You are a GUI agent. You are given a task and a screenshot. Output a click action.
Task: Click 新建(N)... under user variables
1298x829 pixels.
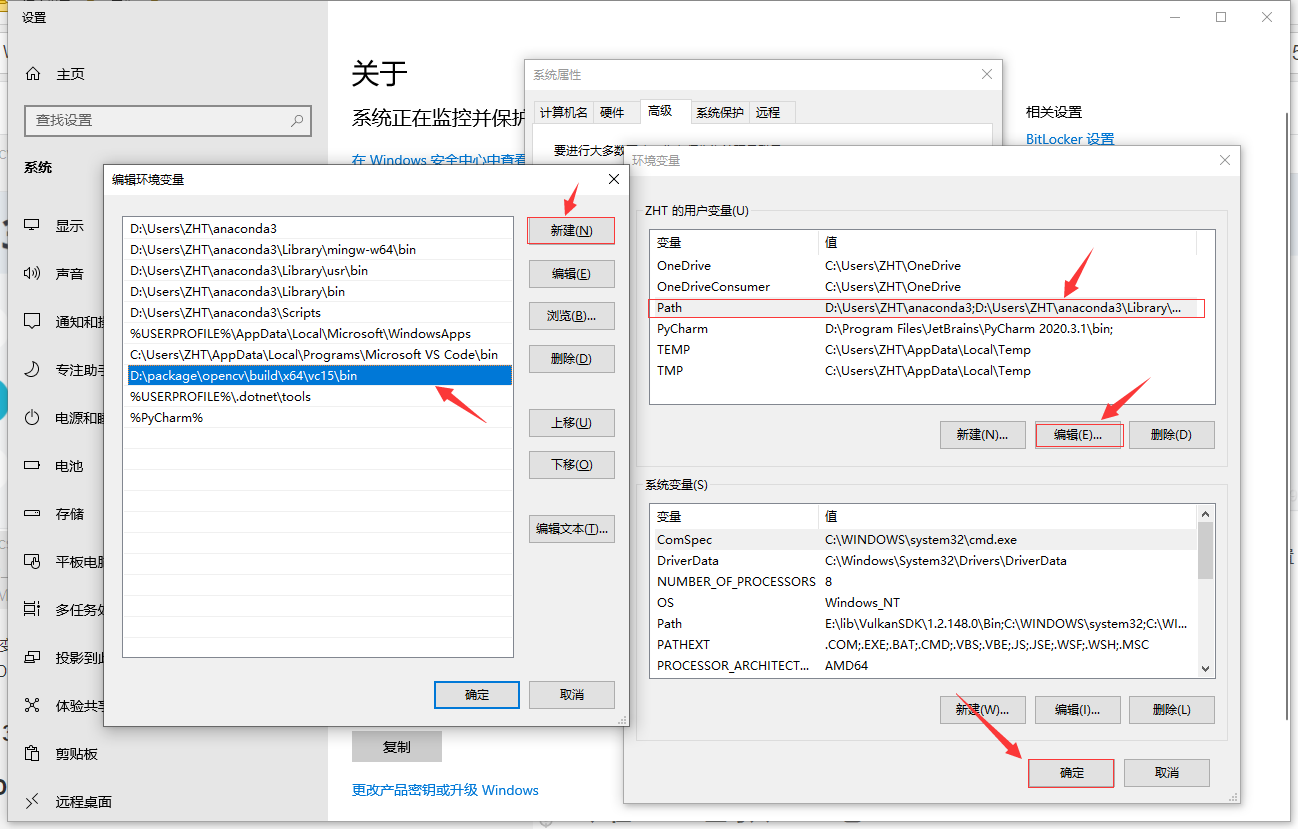point(982,435)
